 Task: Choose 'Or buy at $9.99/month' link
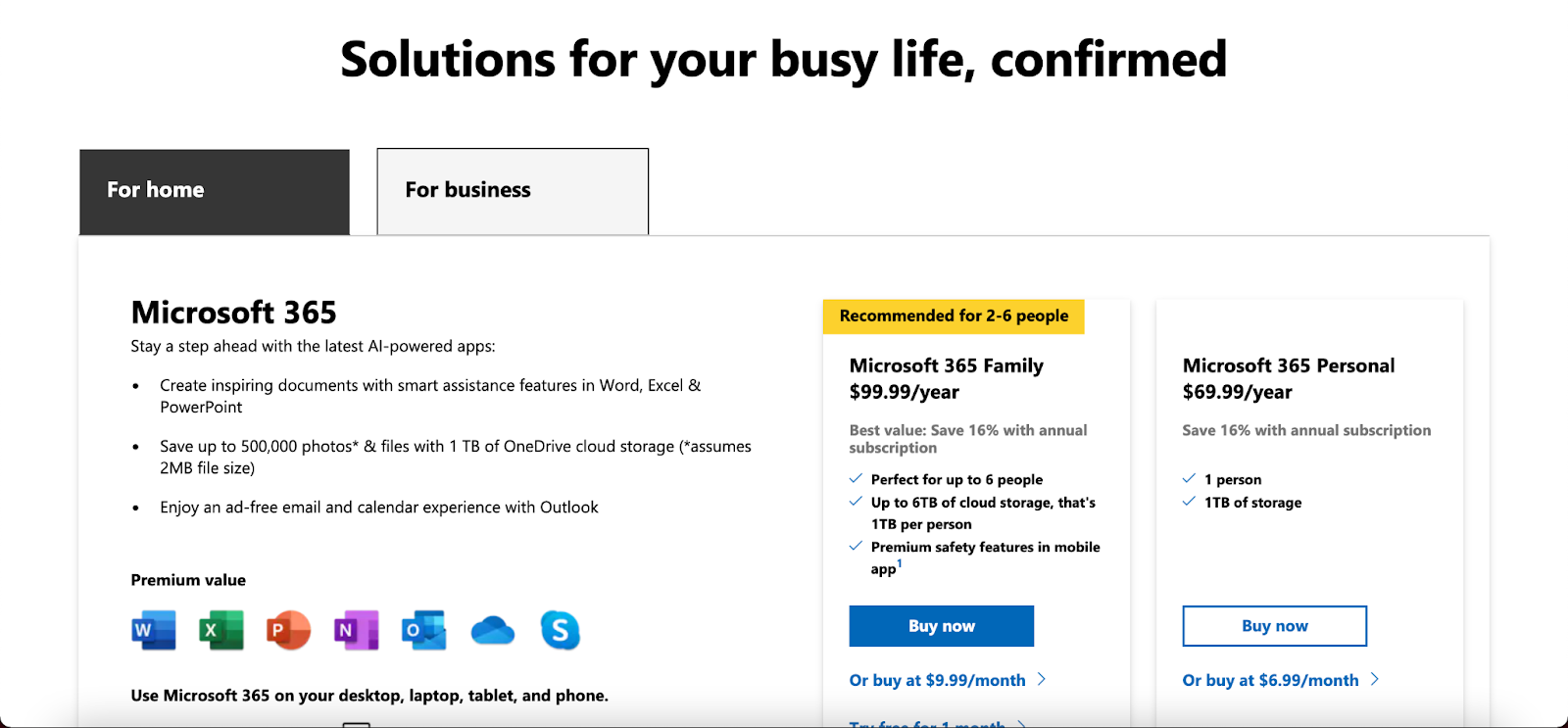(x=937, y=680)
